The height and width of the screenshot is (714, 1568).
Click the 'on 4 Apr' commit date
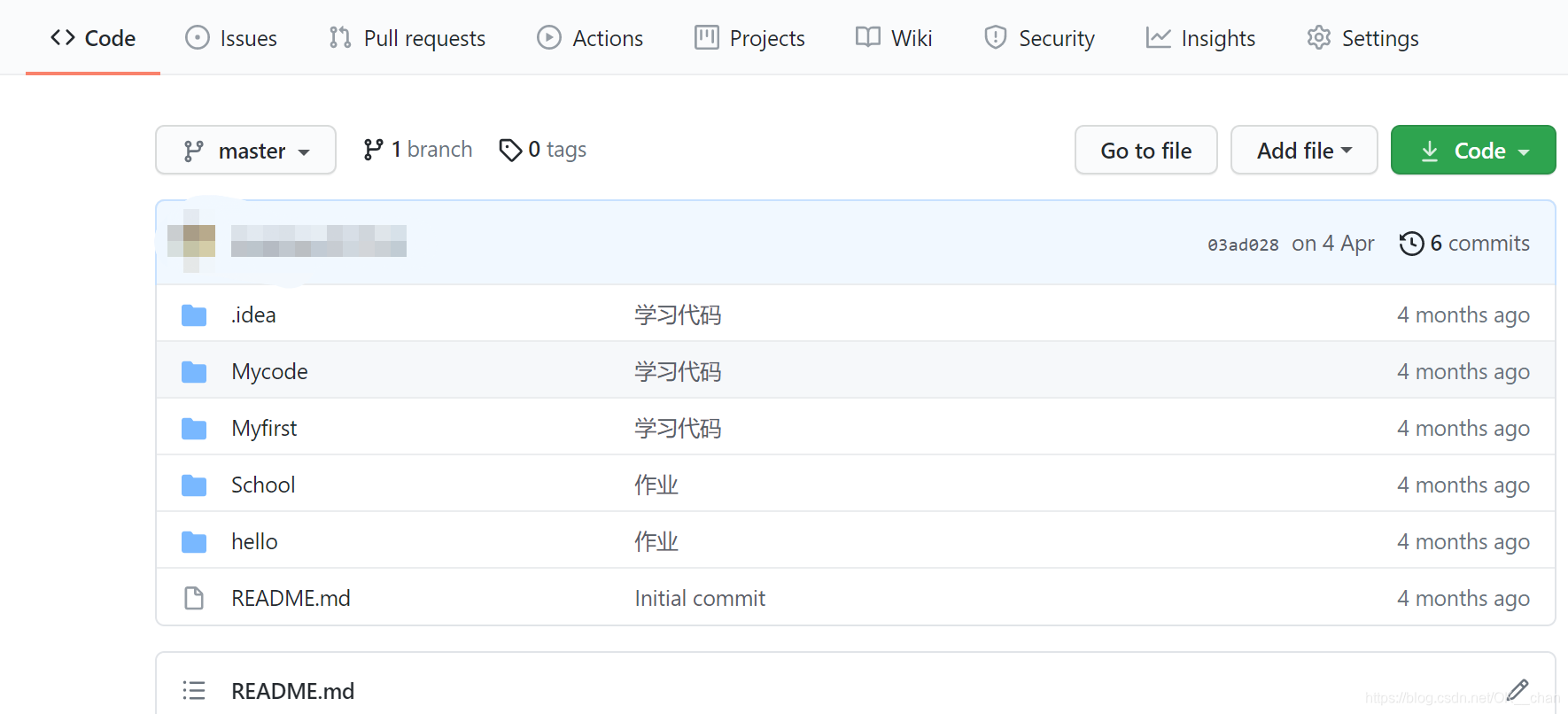[1332, 244]
